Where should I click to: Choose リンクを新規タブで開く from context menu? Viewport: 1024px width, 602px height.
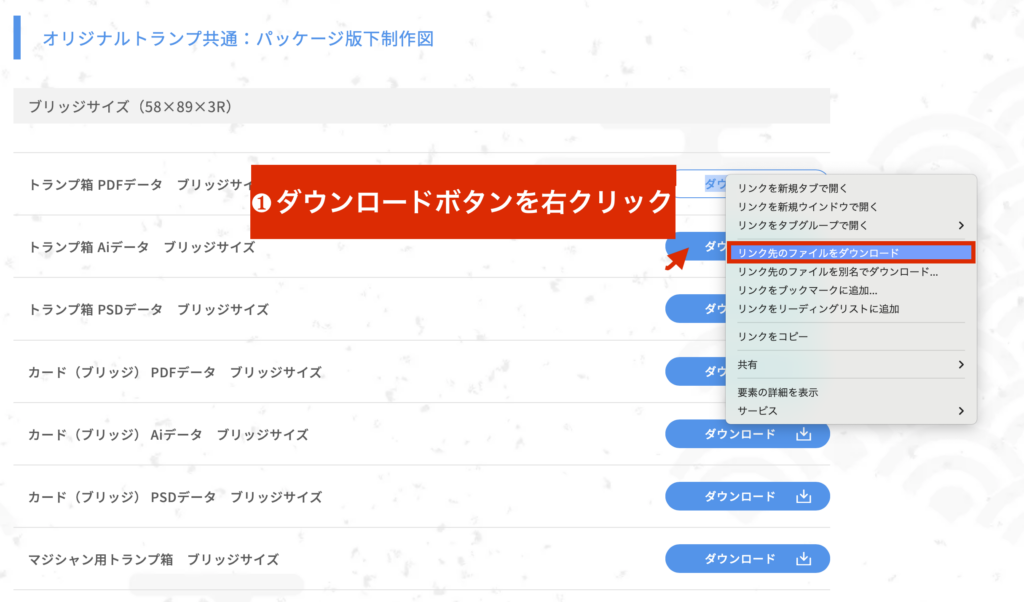coord(792,188)
